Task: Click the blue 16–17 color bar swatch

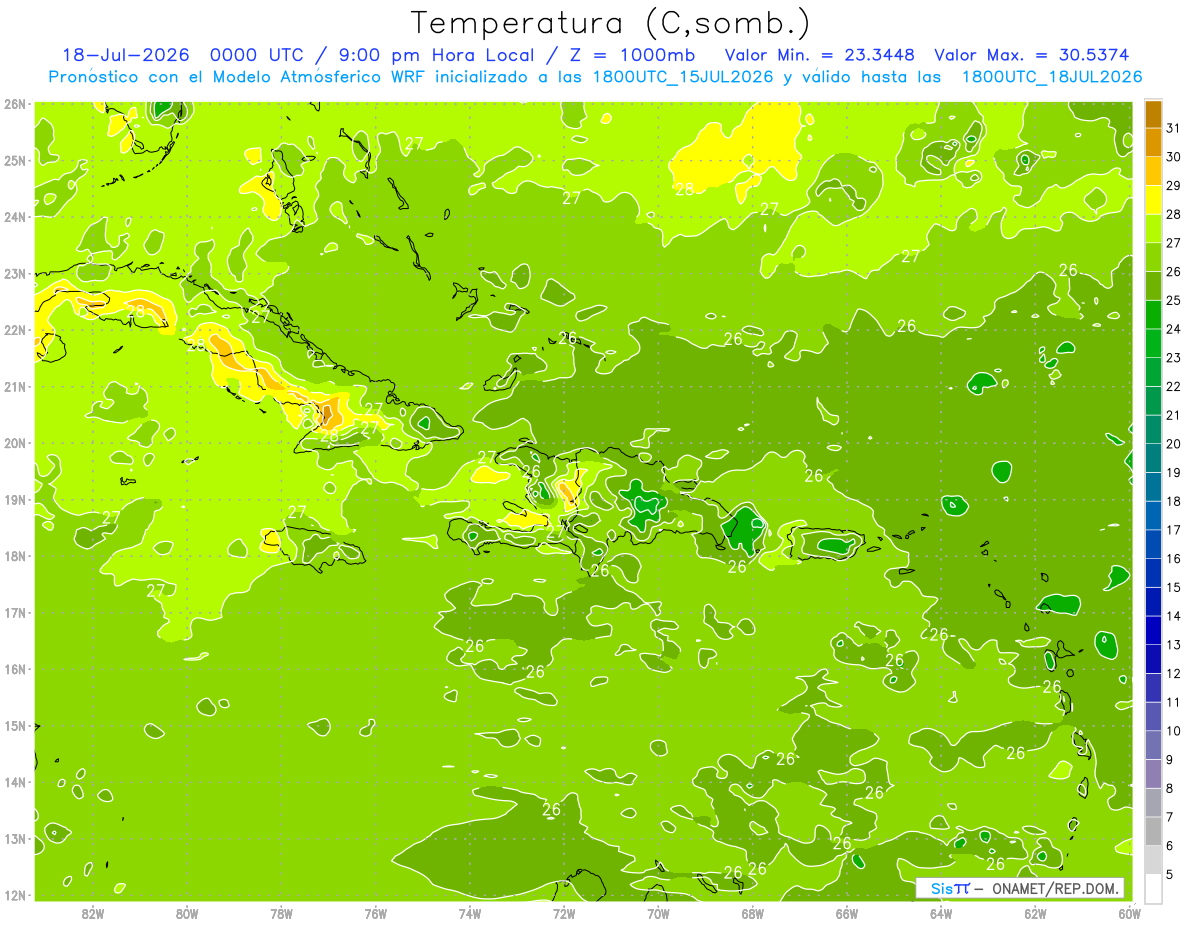Action: point(1153,544)
